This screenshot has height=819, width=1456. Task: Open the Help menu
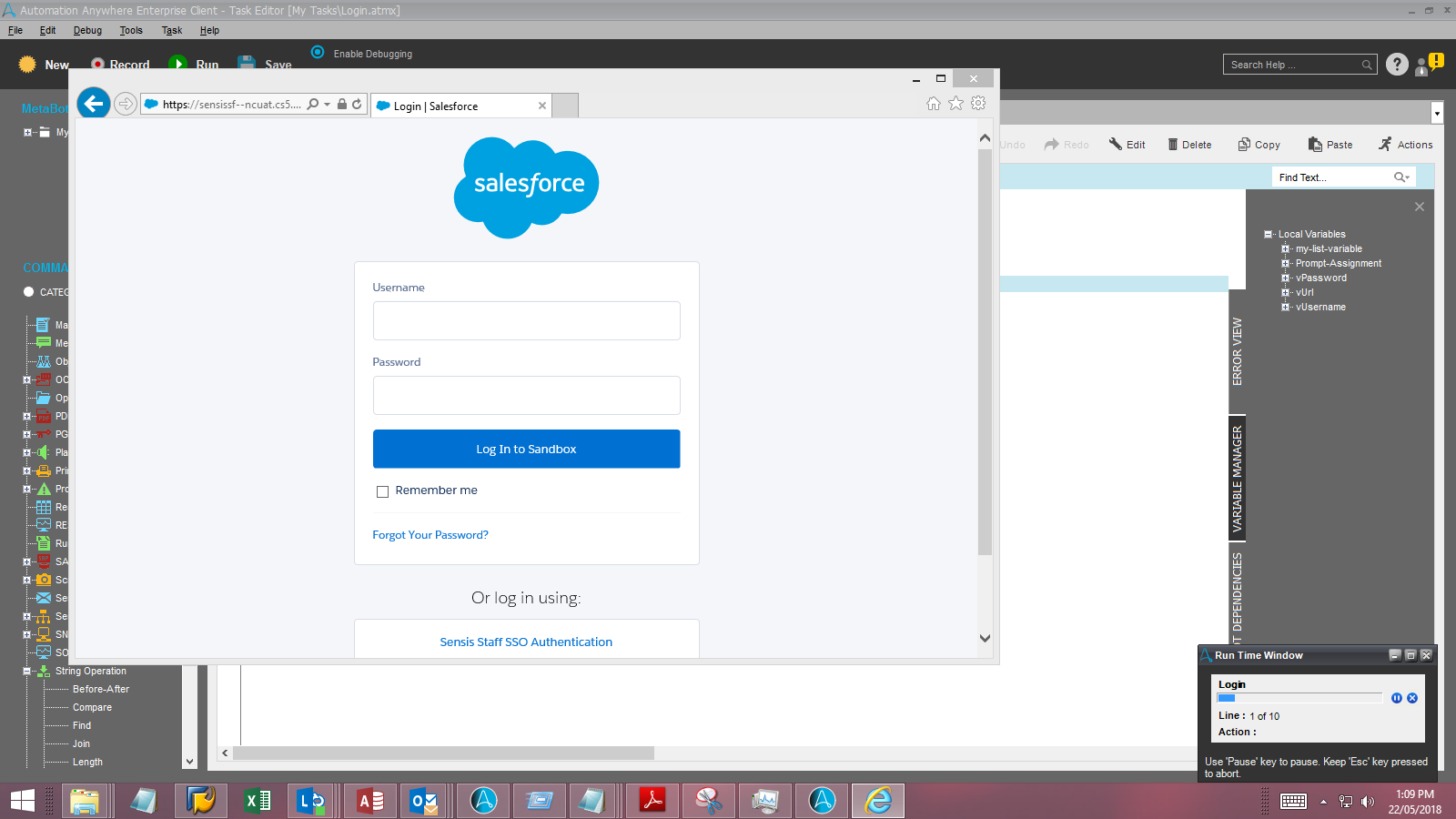click(x=209, y=30)
